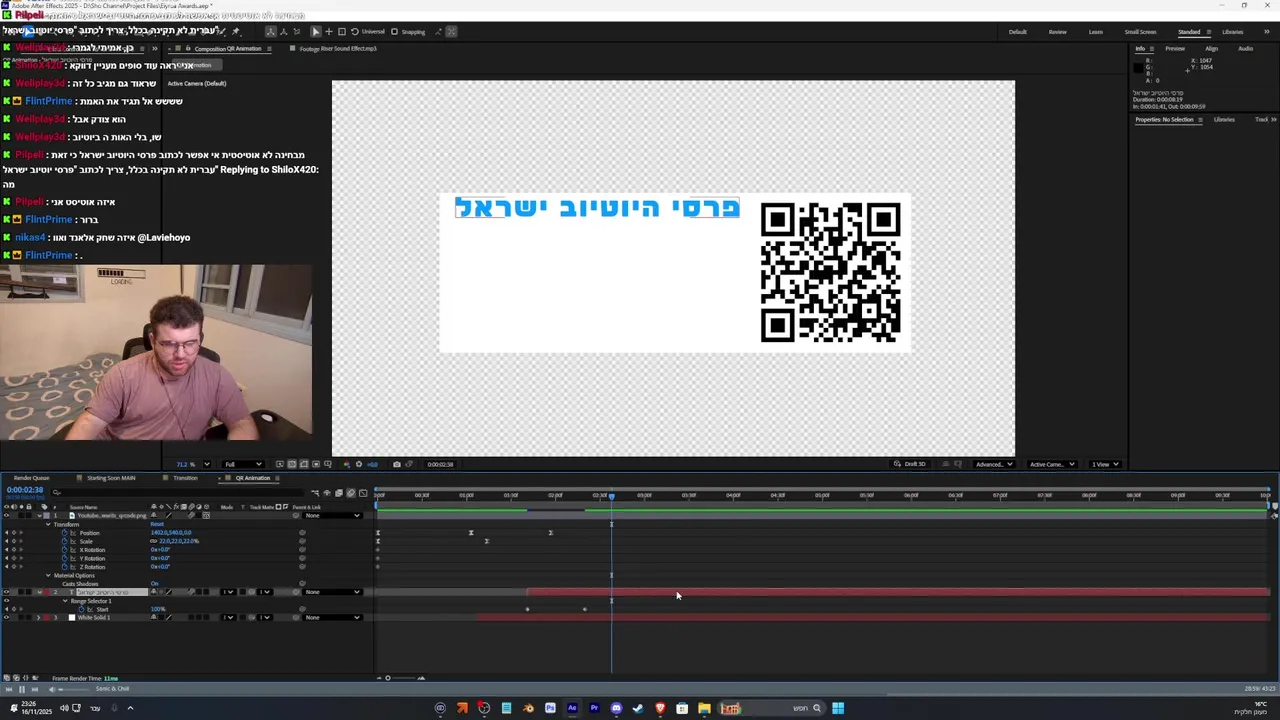1280x720 pixels.
Task: Click the Position value 1402.0,540.0,0.0
Action: coord(171,533)
